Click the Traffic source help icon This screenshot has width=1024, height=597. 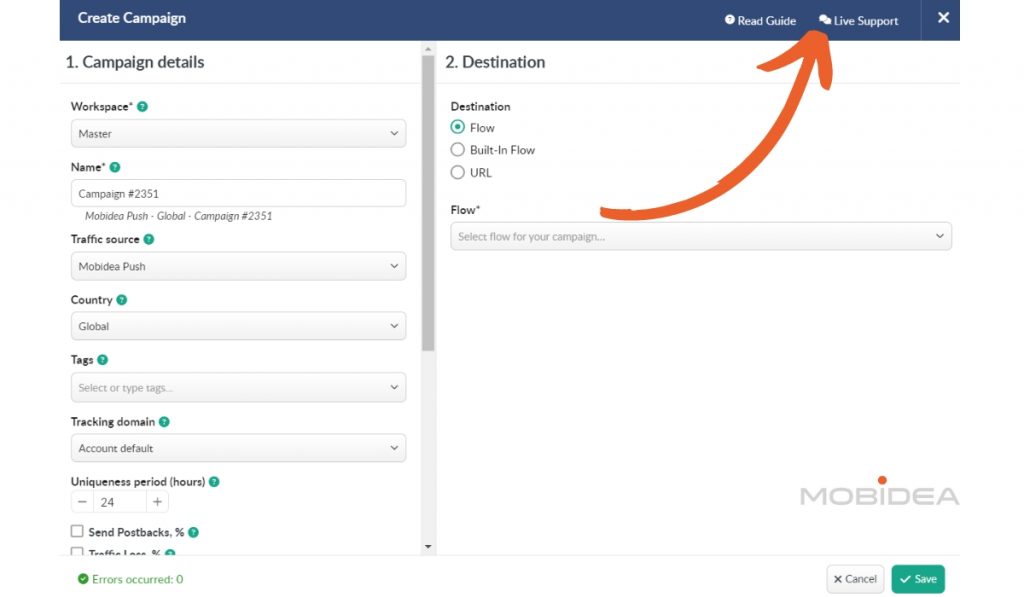tap(149, 239)
